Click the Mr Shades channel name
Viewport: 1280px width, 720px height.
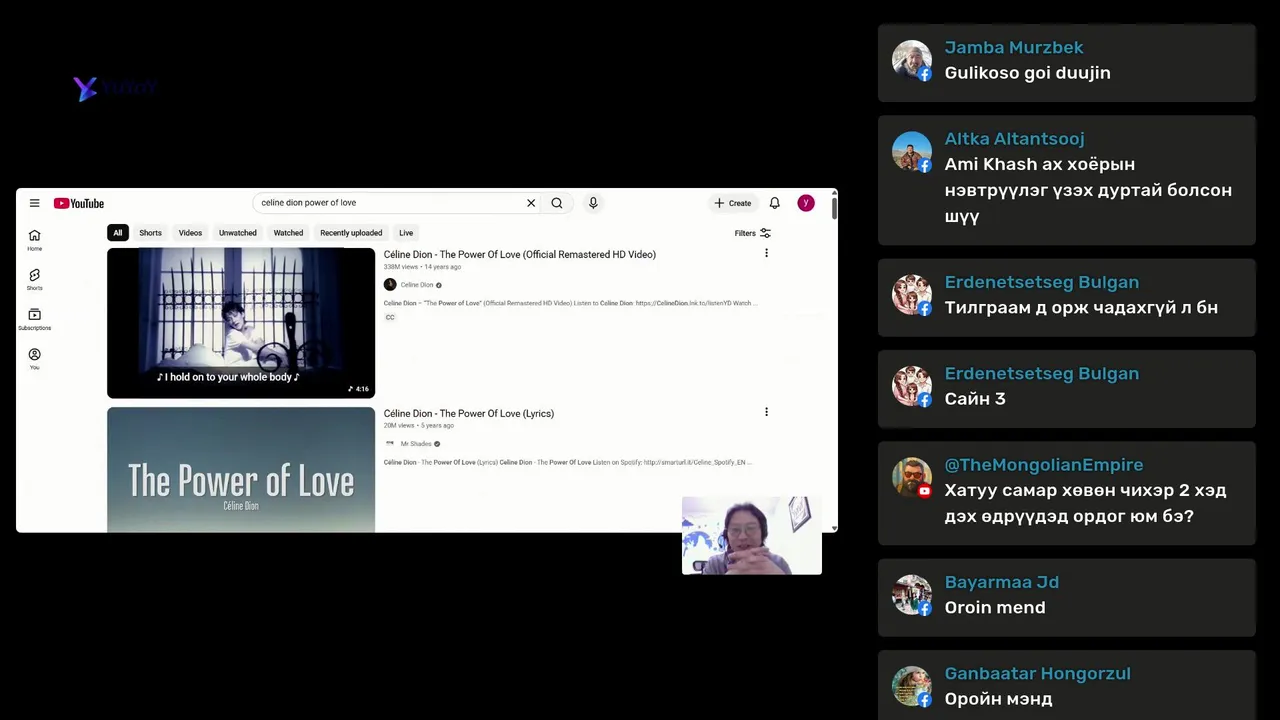tap(416, 444)
